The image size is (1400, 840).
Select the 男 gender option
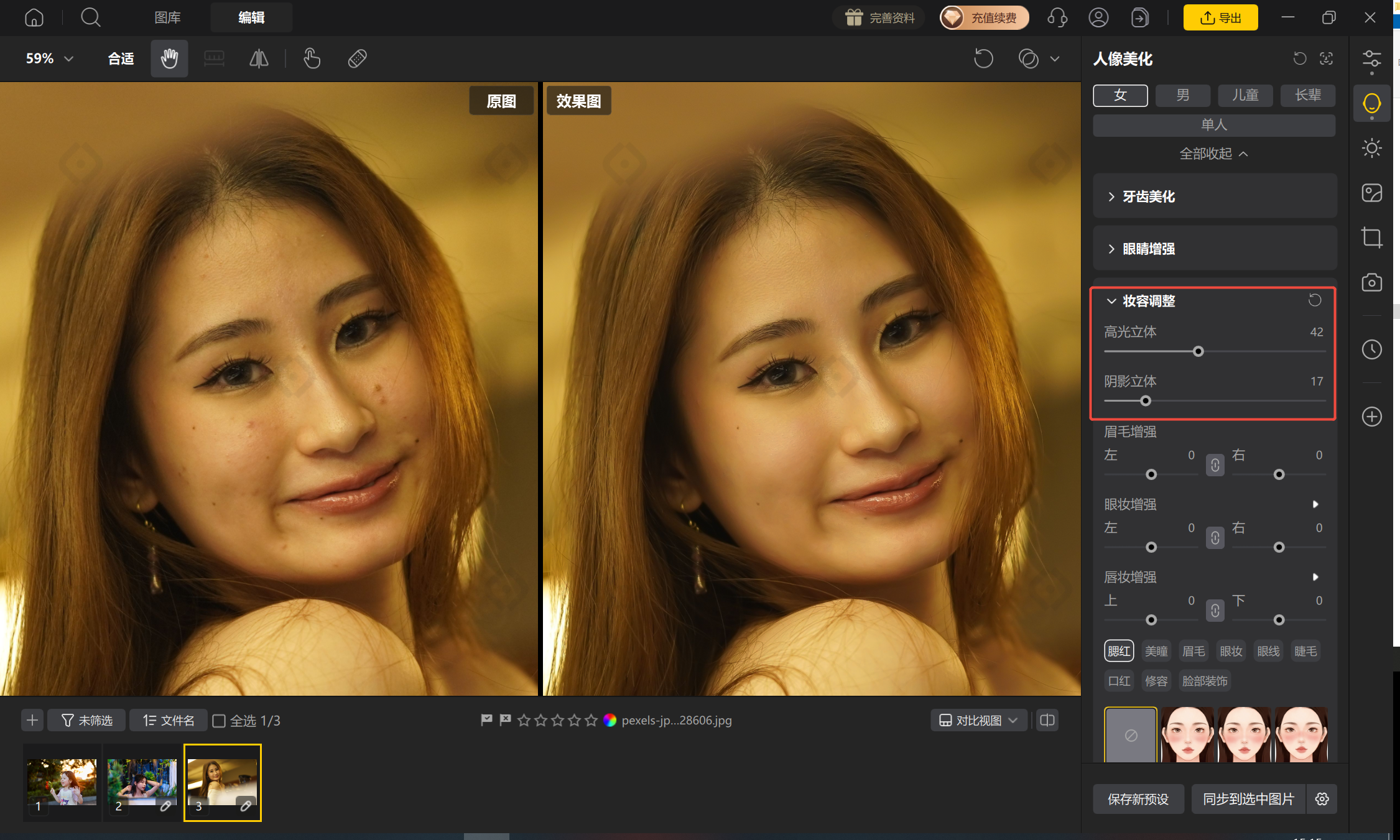coord(1183,95)
